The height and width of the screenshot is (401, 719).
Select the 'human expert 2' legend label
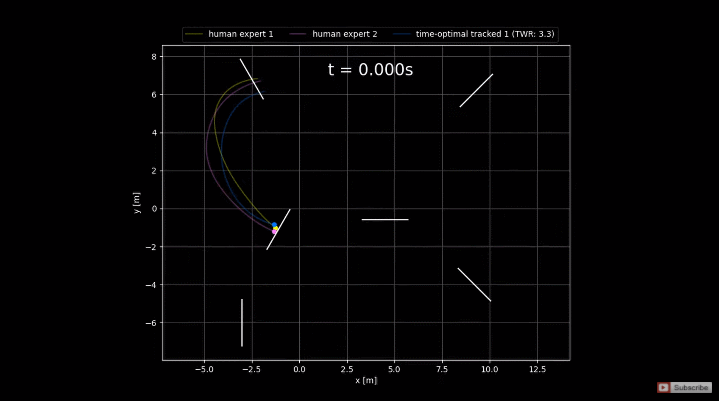click(x=345, y=34)
